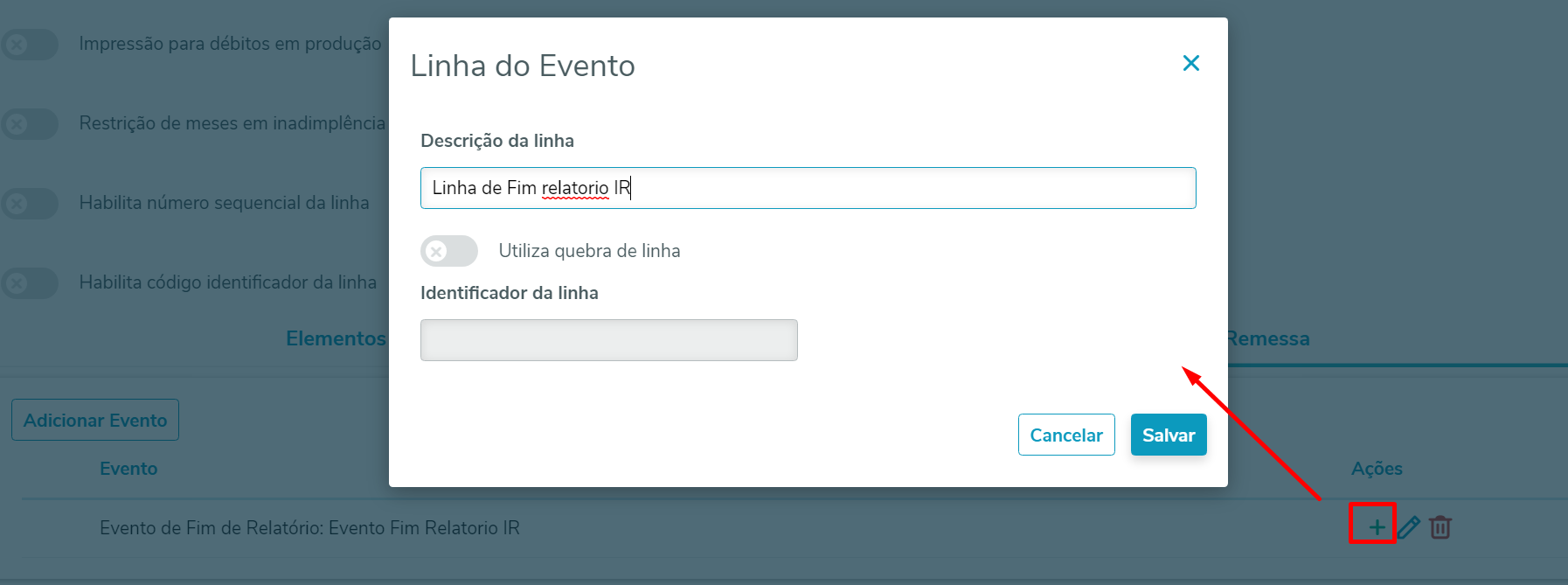Screen dimensions: 1568x585
Task: Switch on Habilita código identificador da linha
Action: [30, 282]
